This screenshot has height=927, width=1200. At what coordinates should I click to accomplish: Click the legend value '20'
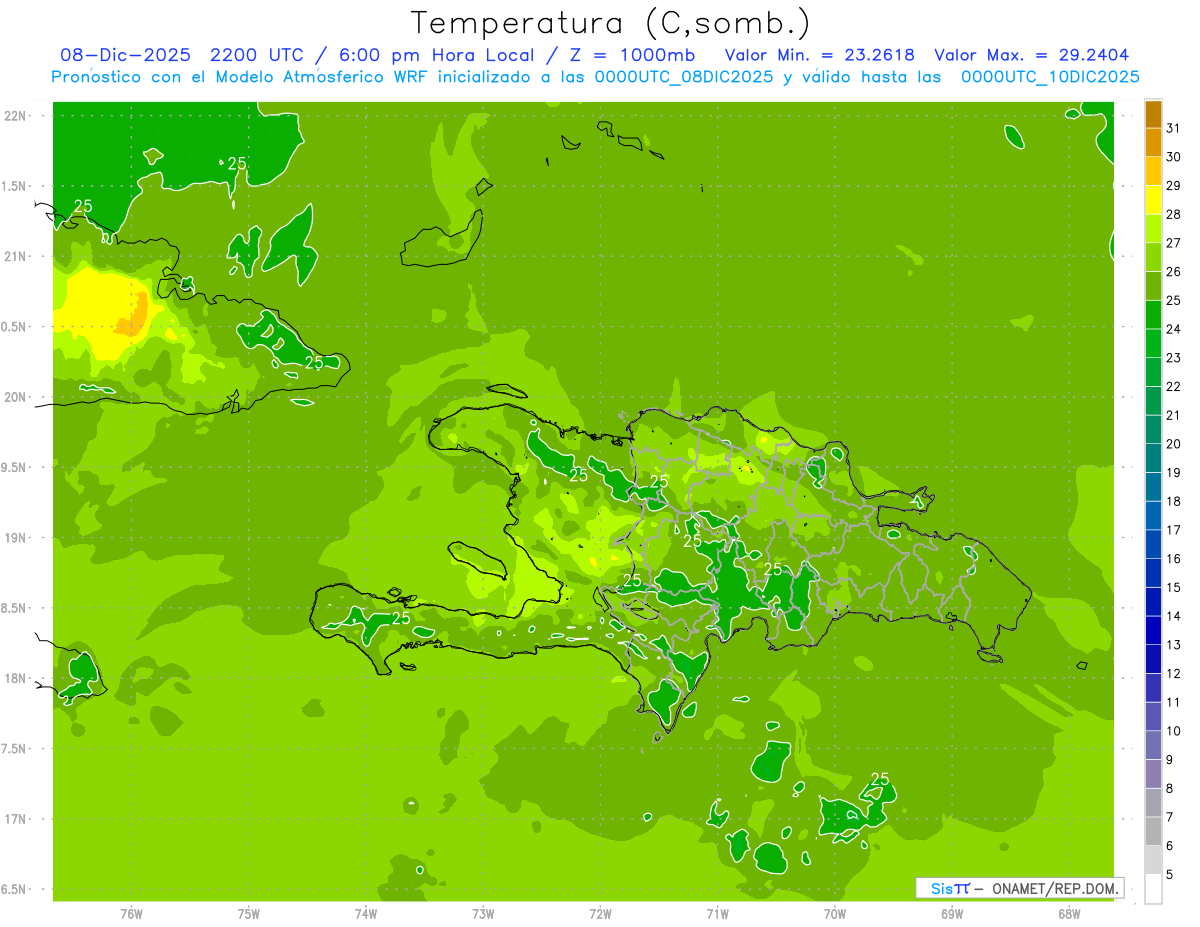pos(1174,444)
